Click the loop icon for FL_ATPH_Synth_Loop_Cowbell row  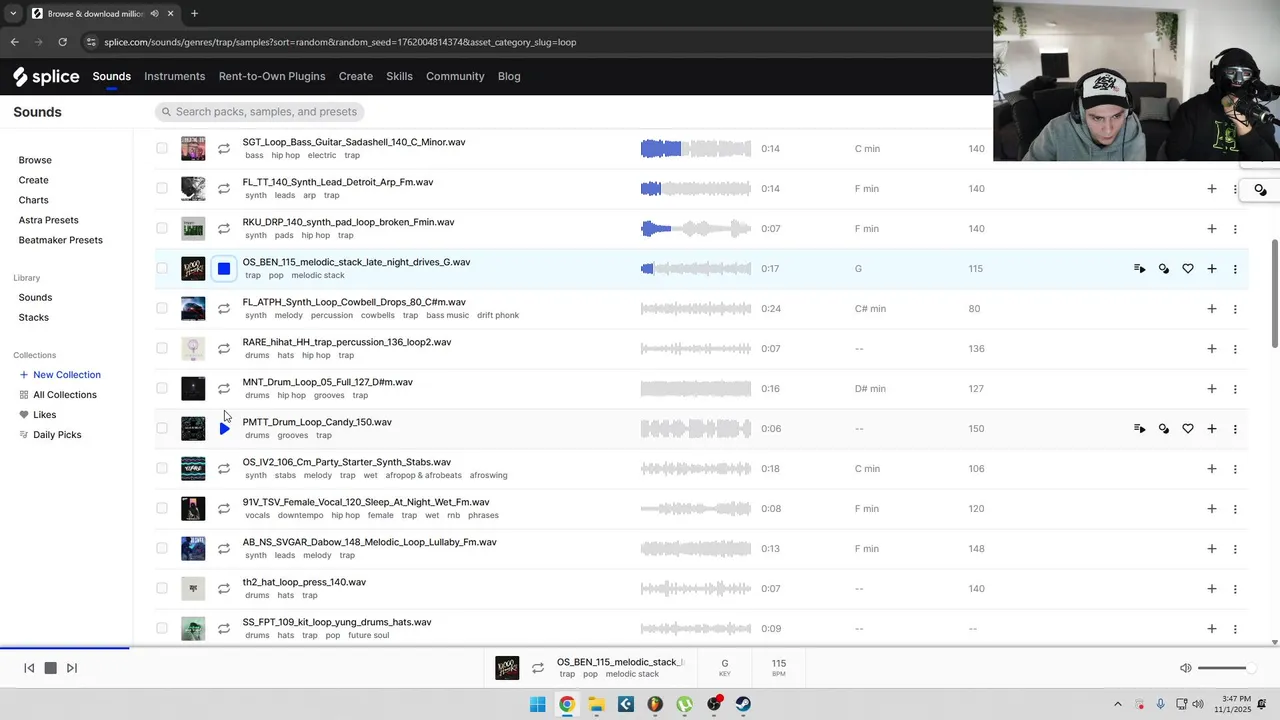tap(224, 308)
